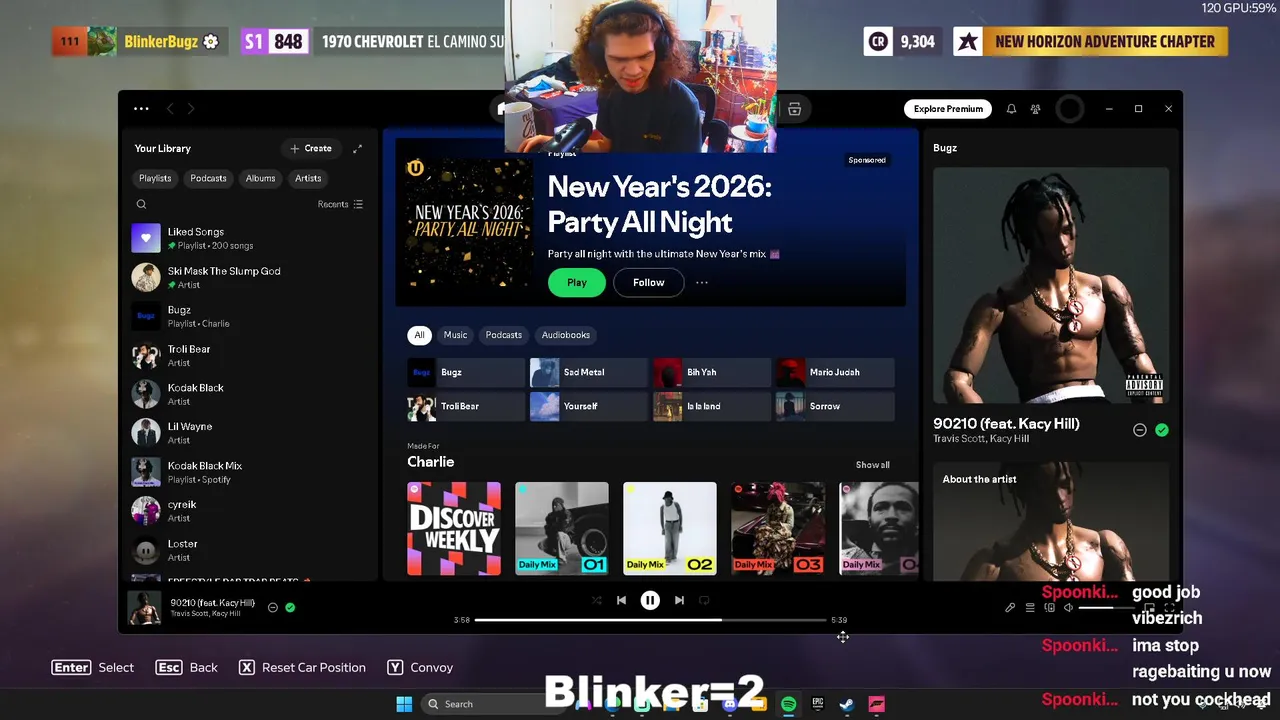Open the profile avatar menu

1069,109
